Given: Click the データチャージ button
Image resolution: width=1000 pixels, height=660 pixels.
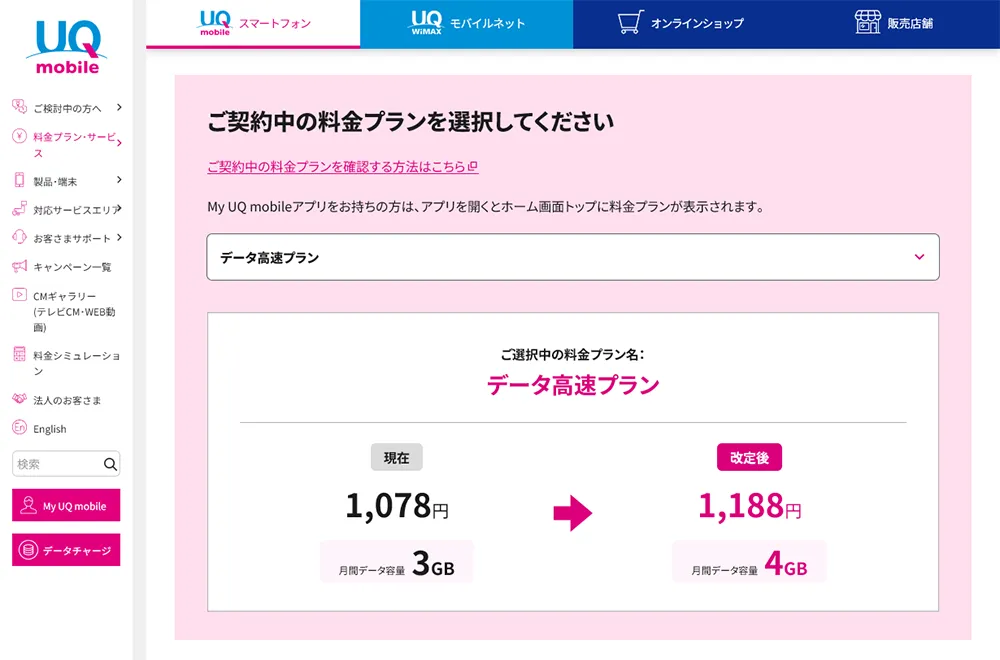Looking at the screenshot, I should tap(66, 550).
